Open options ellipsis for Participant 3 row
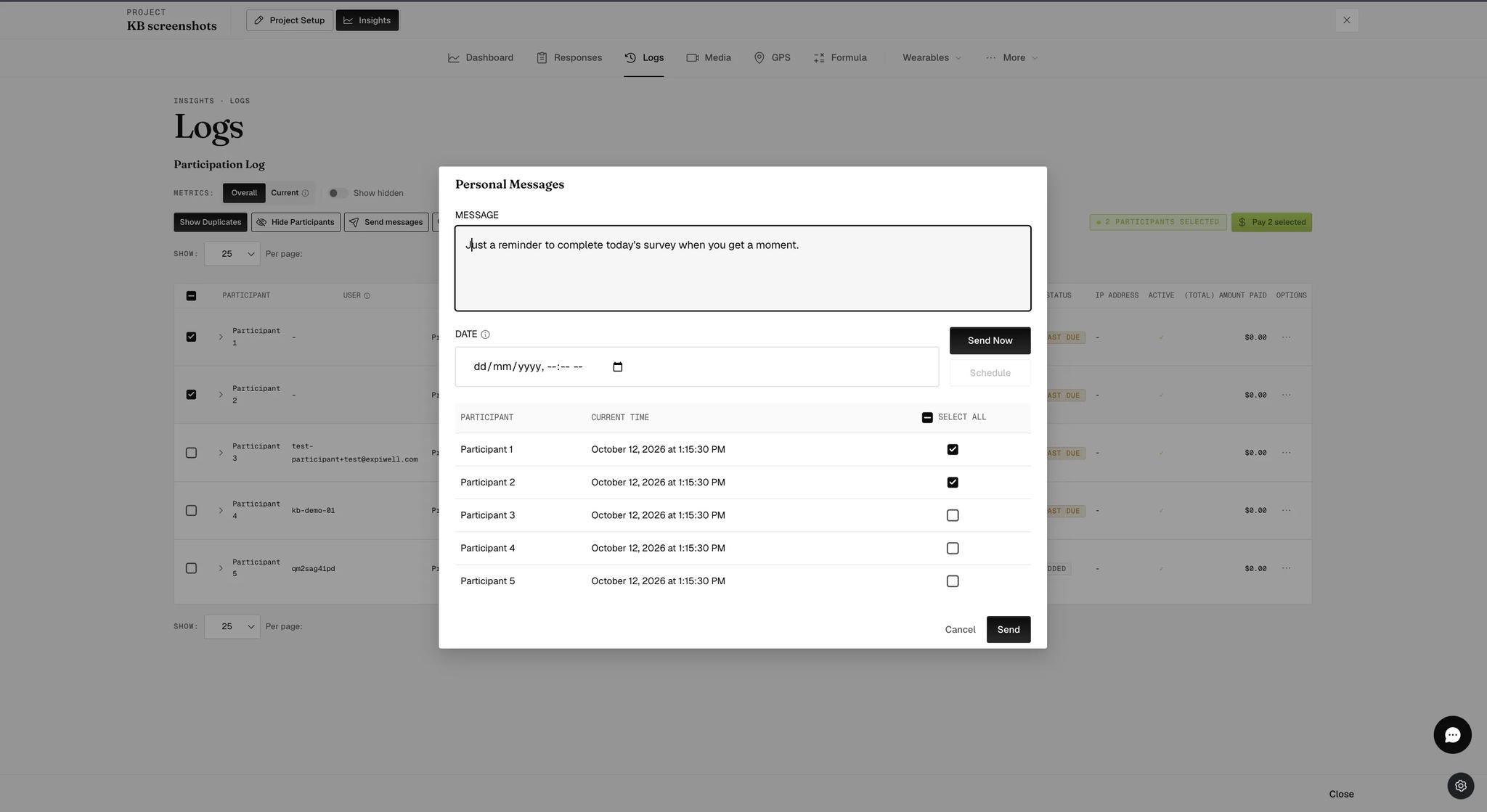Screen dimensions: 1487x812 tap(1286, 453)
